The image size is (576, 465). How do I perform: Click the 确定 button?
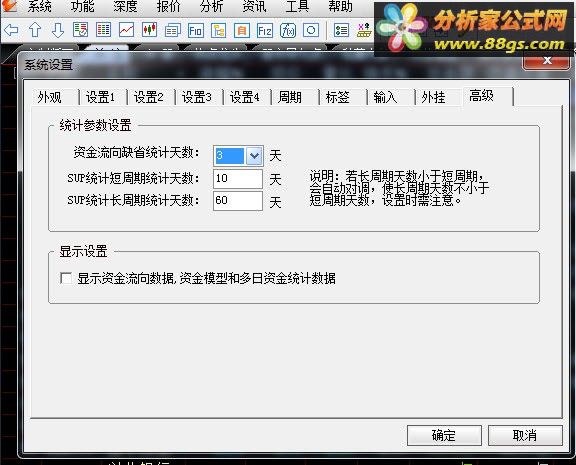[444, 436]
